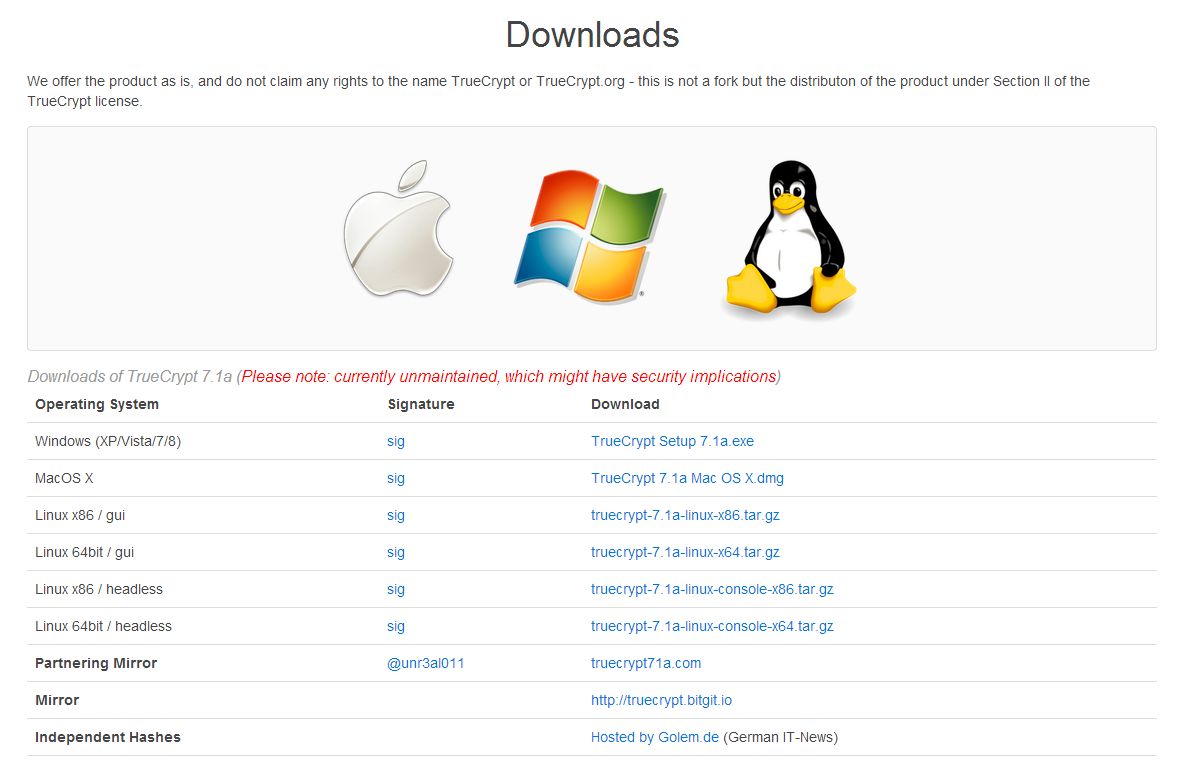The width and height of the screenshot is (1179, 766).
Task: Click the Windows (XP/Vista/7/8) cell
Action: pyautogui.click(x=108, y=441)
